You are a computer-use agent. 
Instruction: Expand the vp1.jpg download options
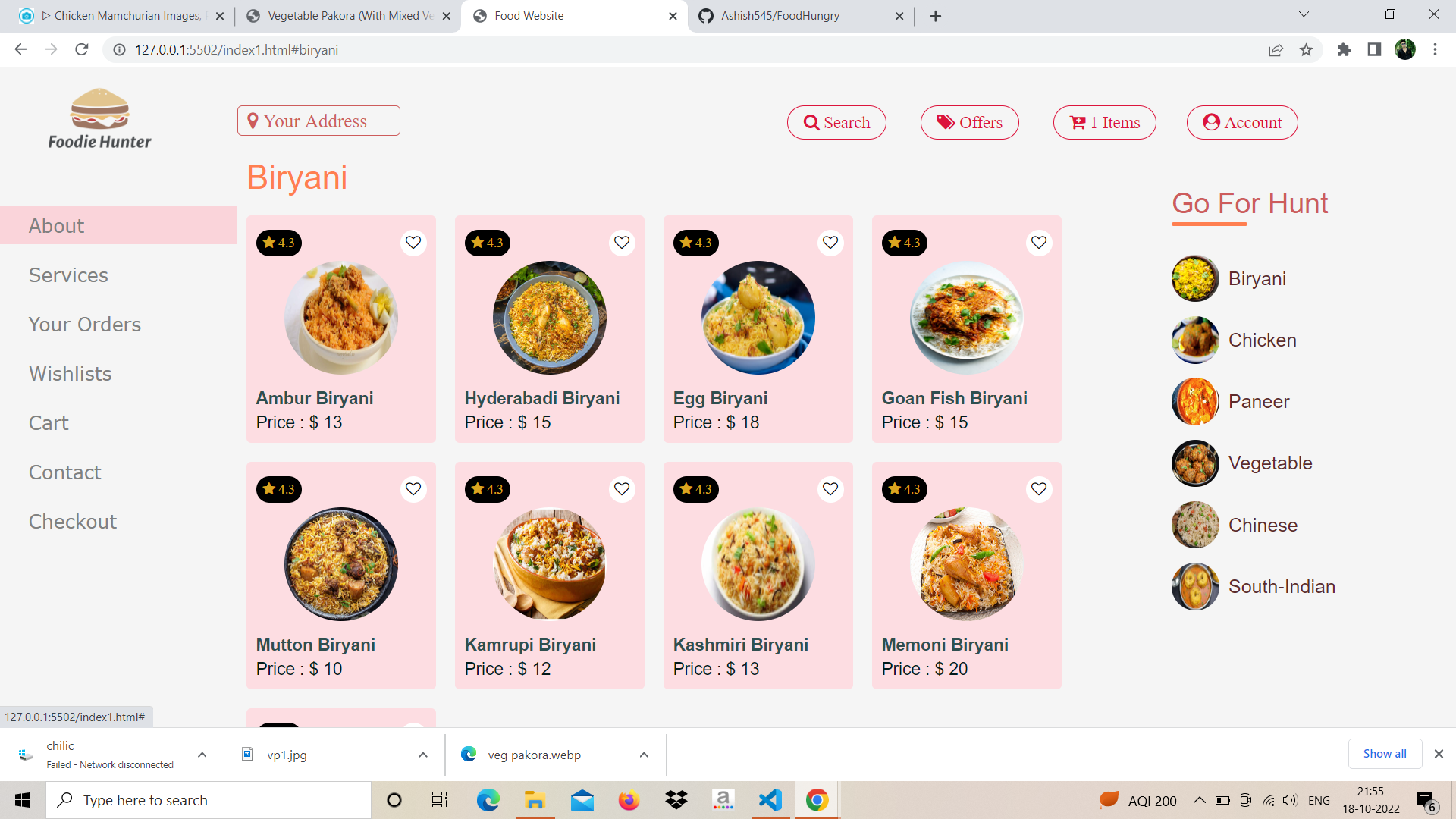click(423, 755)
